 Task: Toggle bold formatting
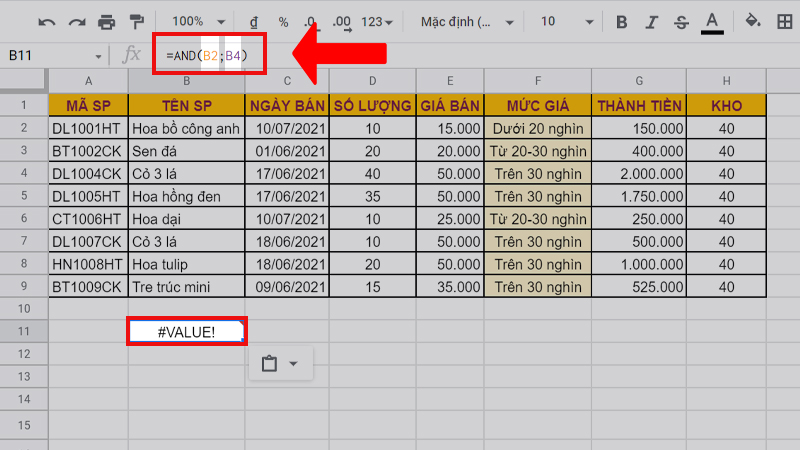(621, 22)
